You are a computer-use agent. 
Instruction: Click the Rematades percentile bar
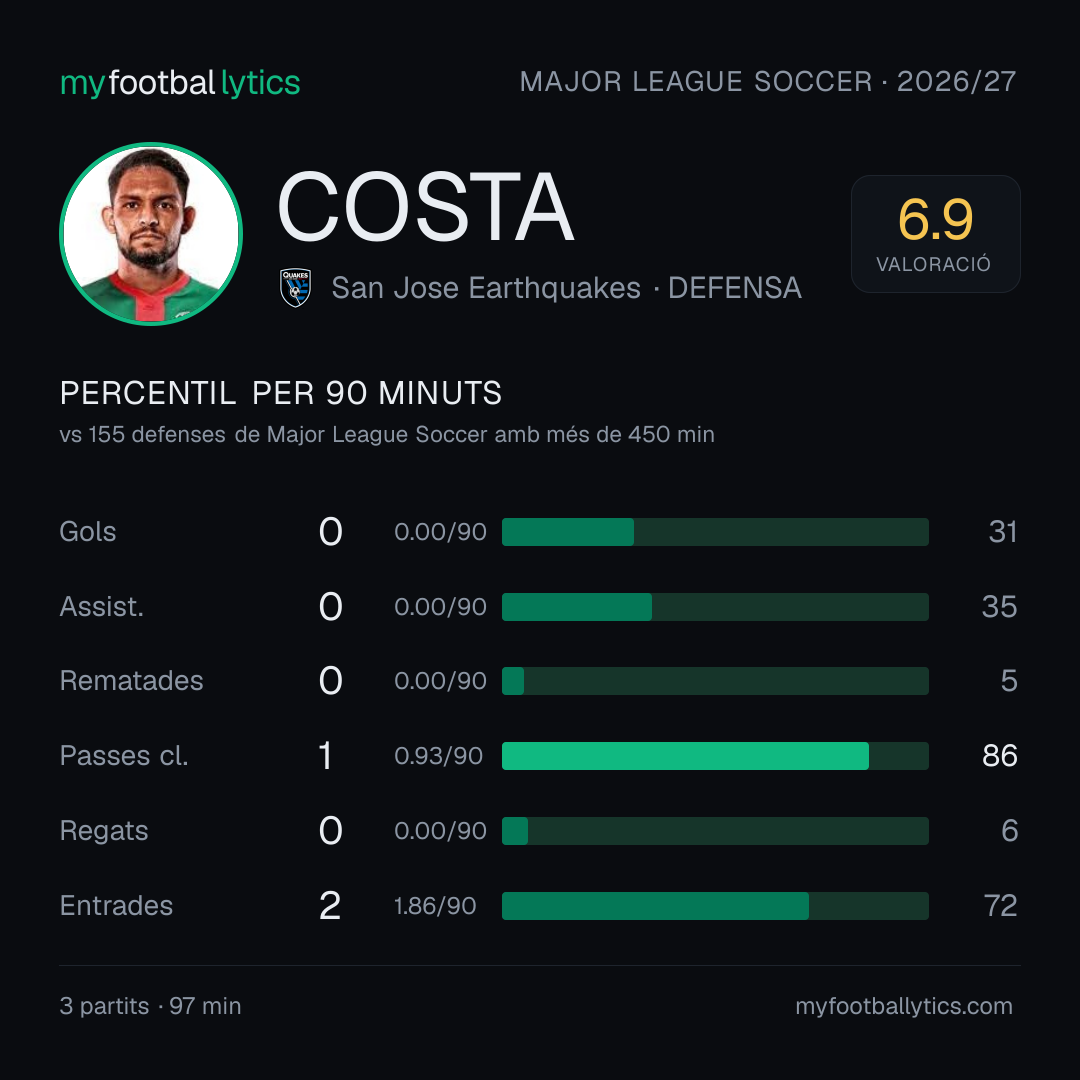(x=715, y=681)
